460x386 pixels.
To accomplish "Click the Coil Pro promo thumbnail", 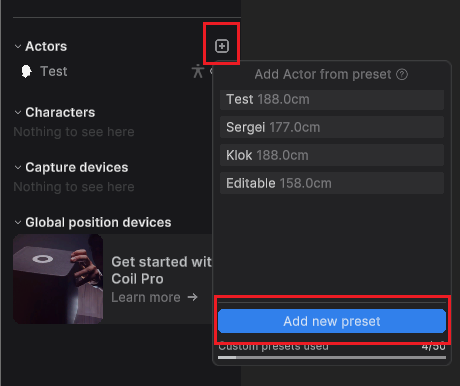I will click(x=58, y=279).
